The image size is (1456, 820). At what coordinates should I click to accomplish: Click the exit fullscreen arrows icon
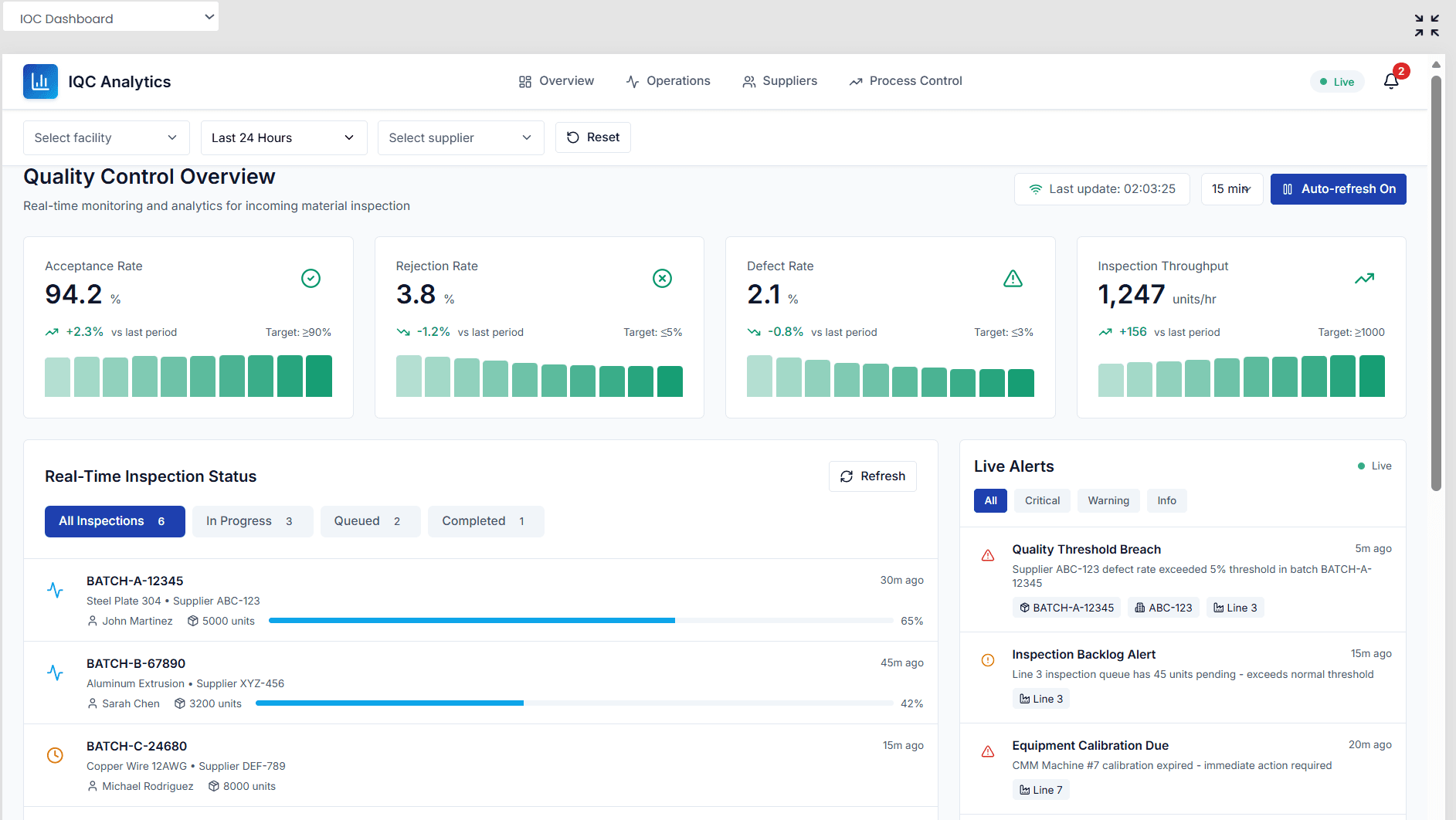click(x=1427, y=25)
